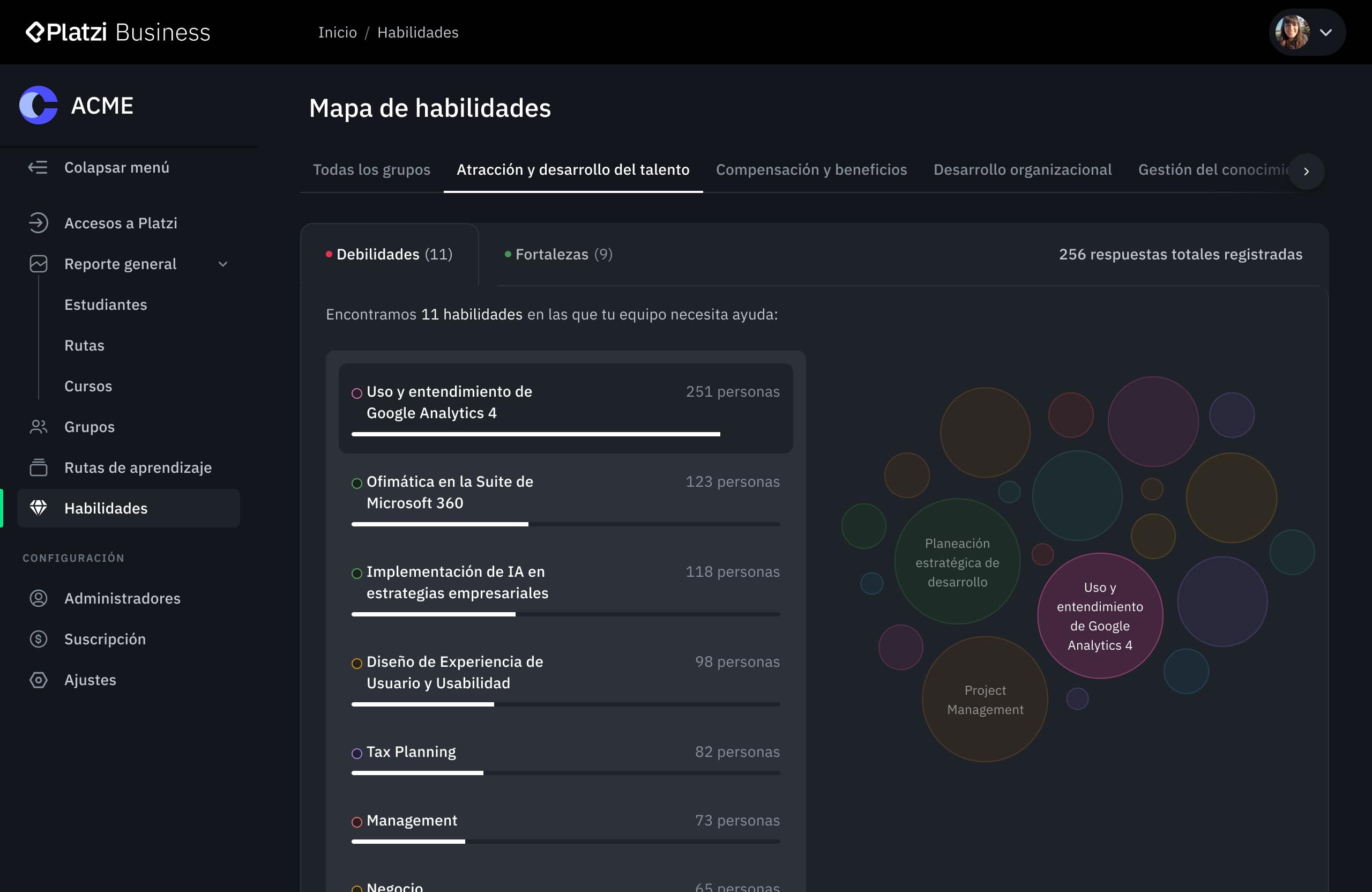The width and height of the screenshot is (1372, 892).
Task: Expand the account menu chevron
Action: click(1325, 32)
